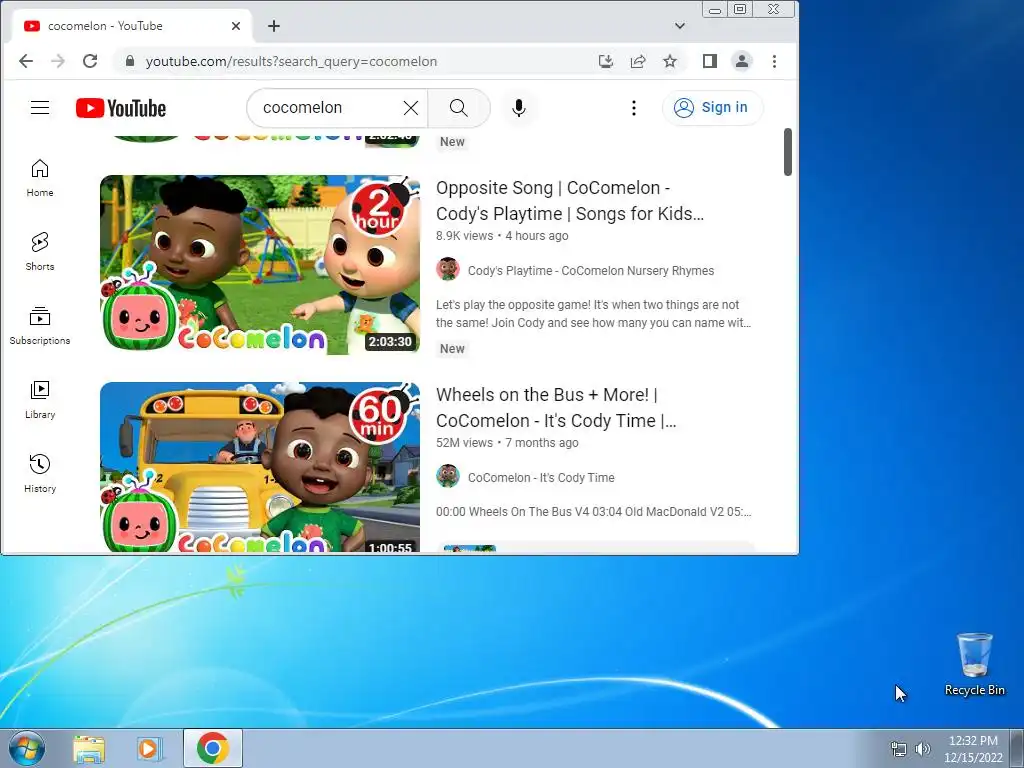This screenshot has height=768, width=1024.
Task: Click Cody's Playtime channel avatar
Action: pyautogui.click(x=448, y=269)
